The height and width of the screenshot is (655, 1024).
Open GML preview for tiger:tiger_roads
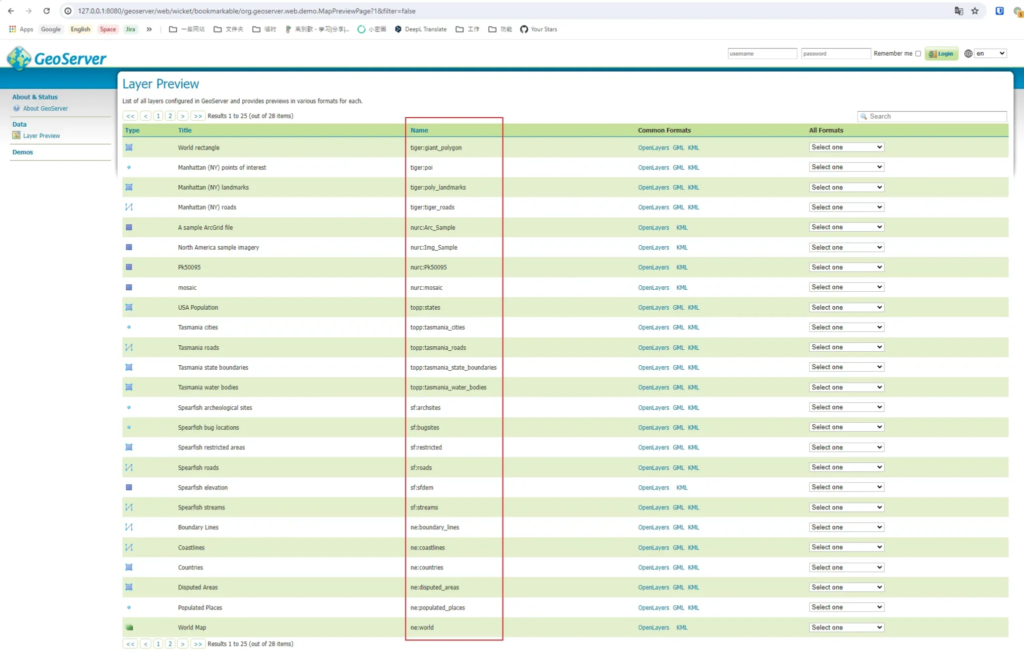tap(679, 208)
